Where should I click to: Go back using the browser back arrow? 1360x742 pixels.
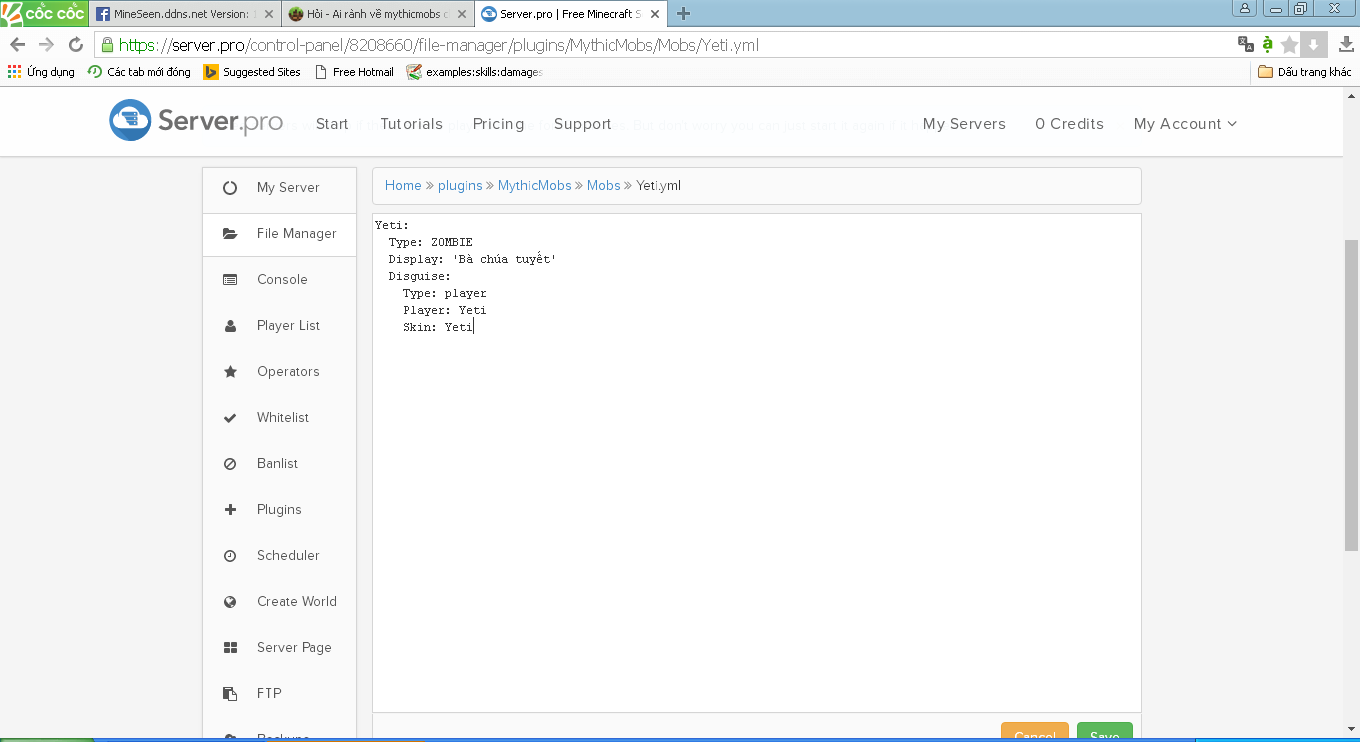point(17,45)
